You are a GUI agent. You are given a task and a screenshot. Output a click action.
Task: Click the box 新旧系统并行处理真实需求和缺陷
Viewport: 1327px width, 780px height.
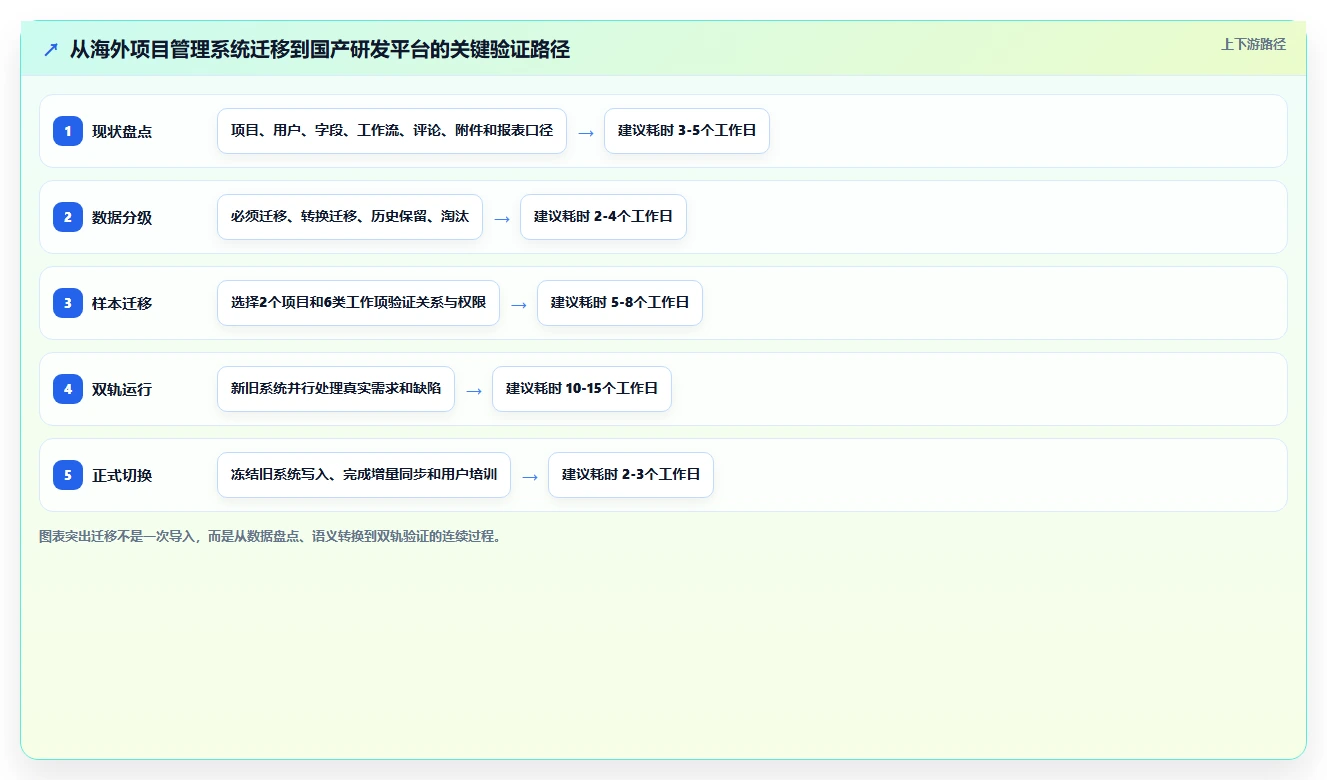pyautogui.click(x=336, y=389)
